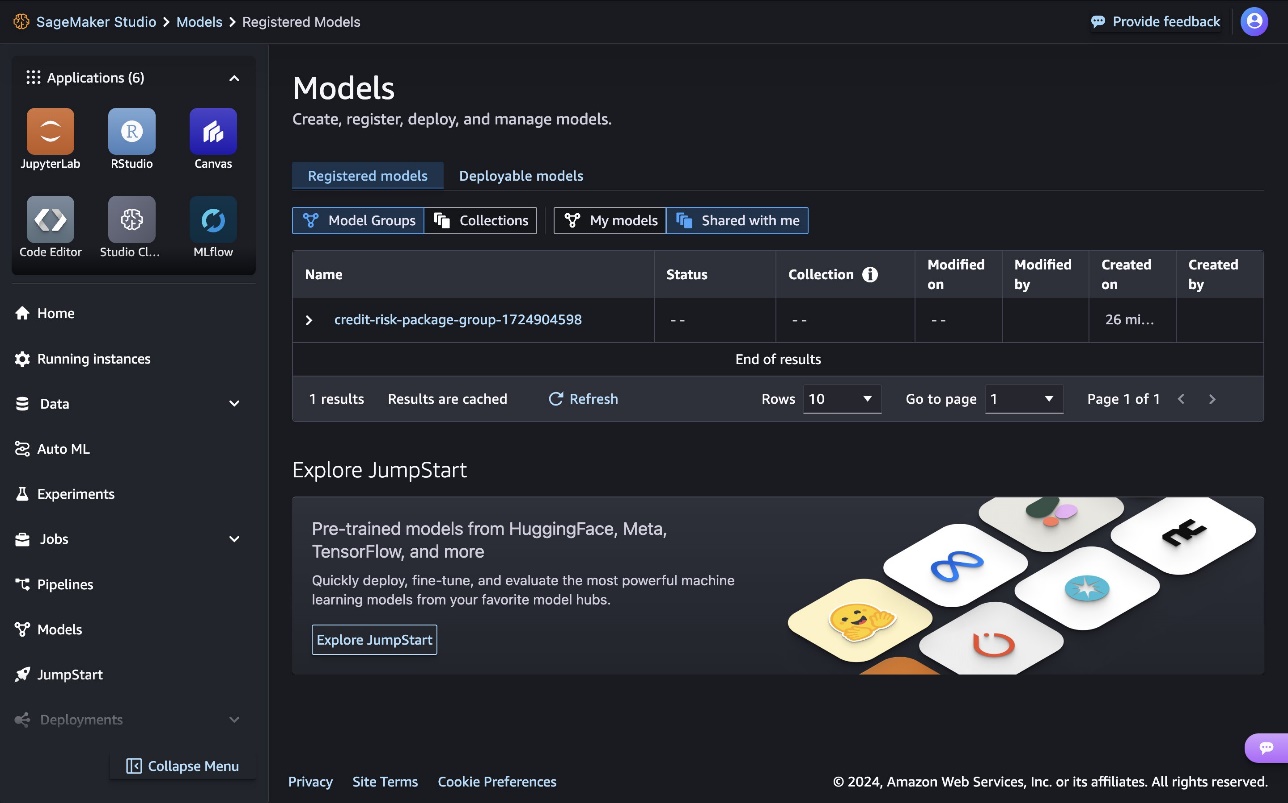Go to the previous results page arrow
This screenshot has width=1288, height=803.
[x=1181, y=399]
